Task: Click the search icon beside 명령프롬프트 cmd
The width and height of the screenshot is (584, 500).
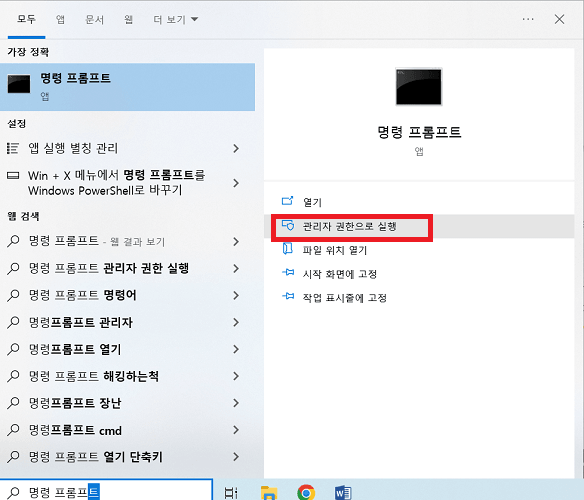Action: pyautogui.click(x=13, y=430)
